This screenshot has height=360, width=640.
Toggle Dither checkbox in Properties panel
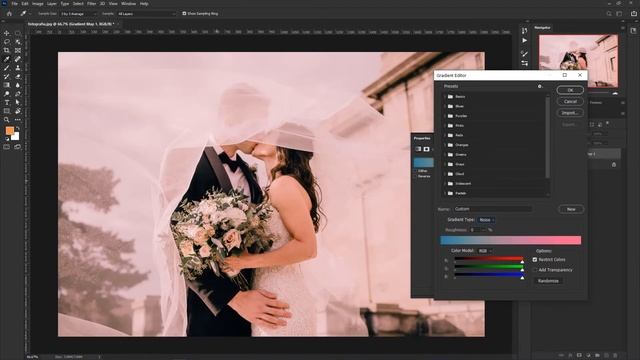point(415,171)
